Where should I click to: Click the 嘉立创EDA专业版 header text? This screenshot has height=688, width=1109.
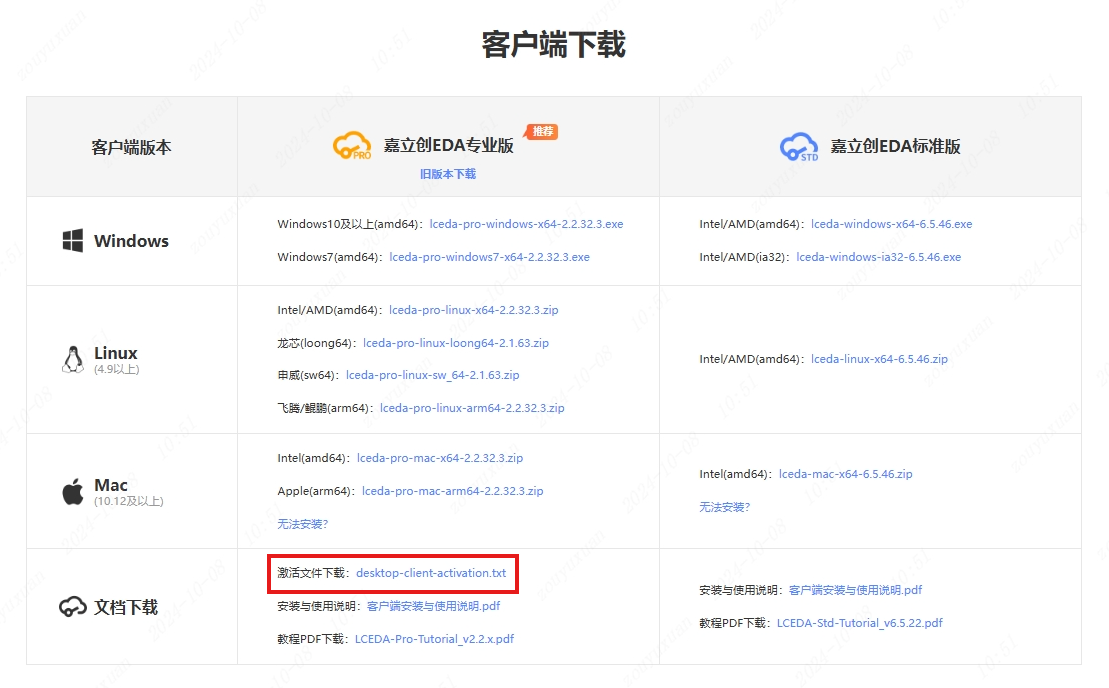coord(448,146)
